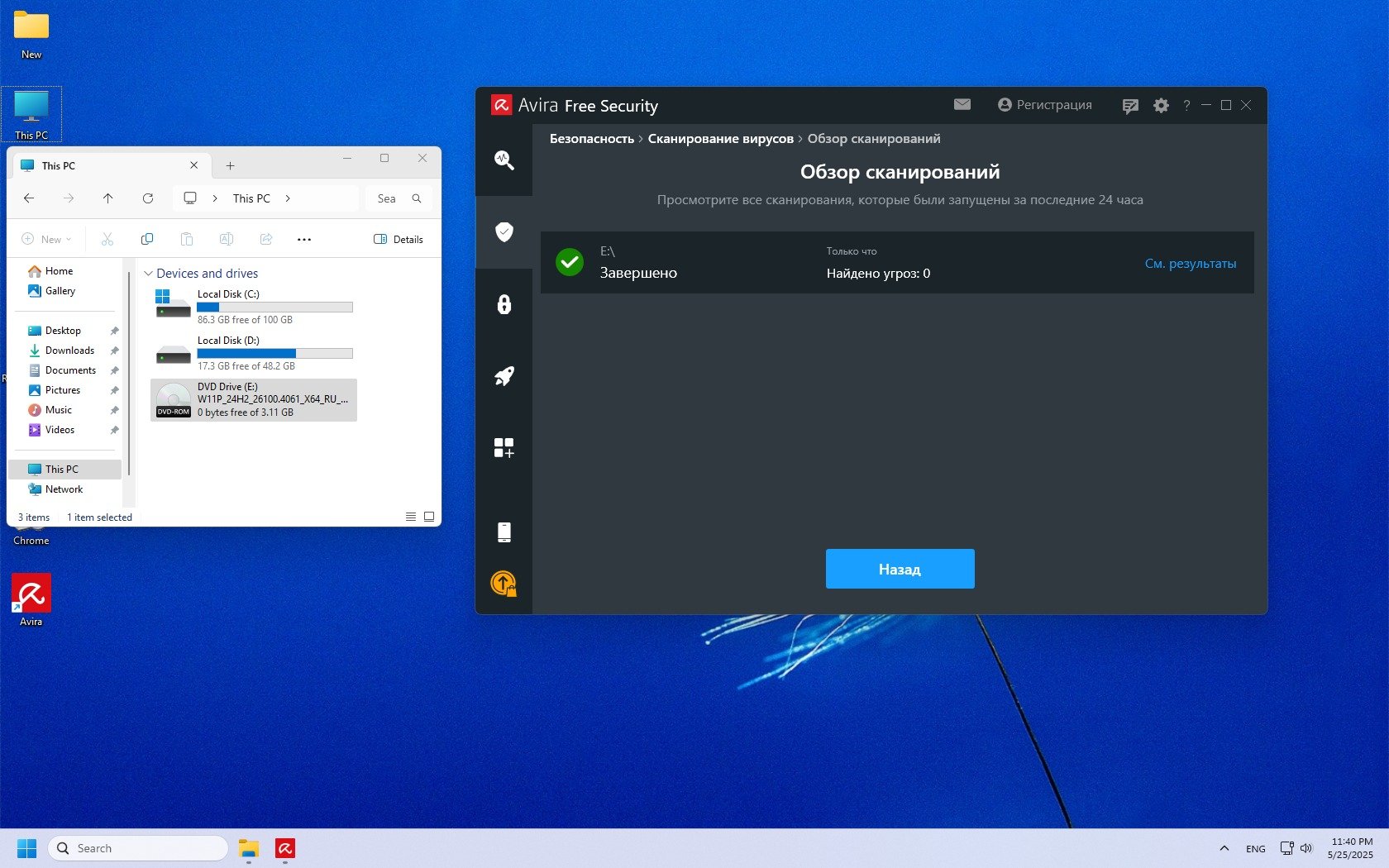Toggle the Details pane button
Viewport: 1389px width, 868px height.
(399, 240)
